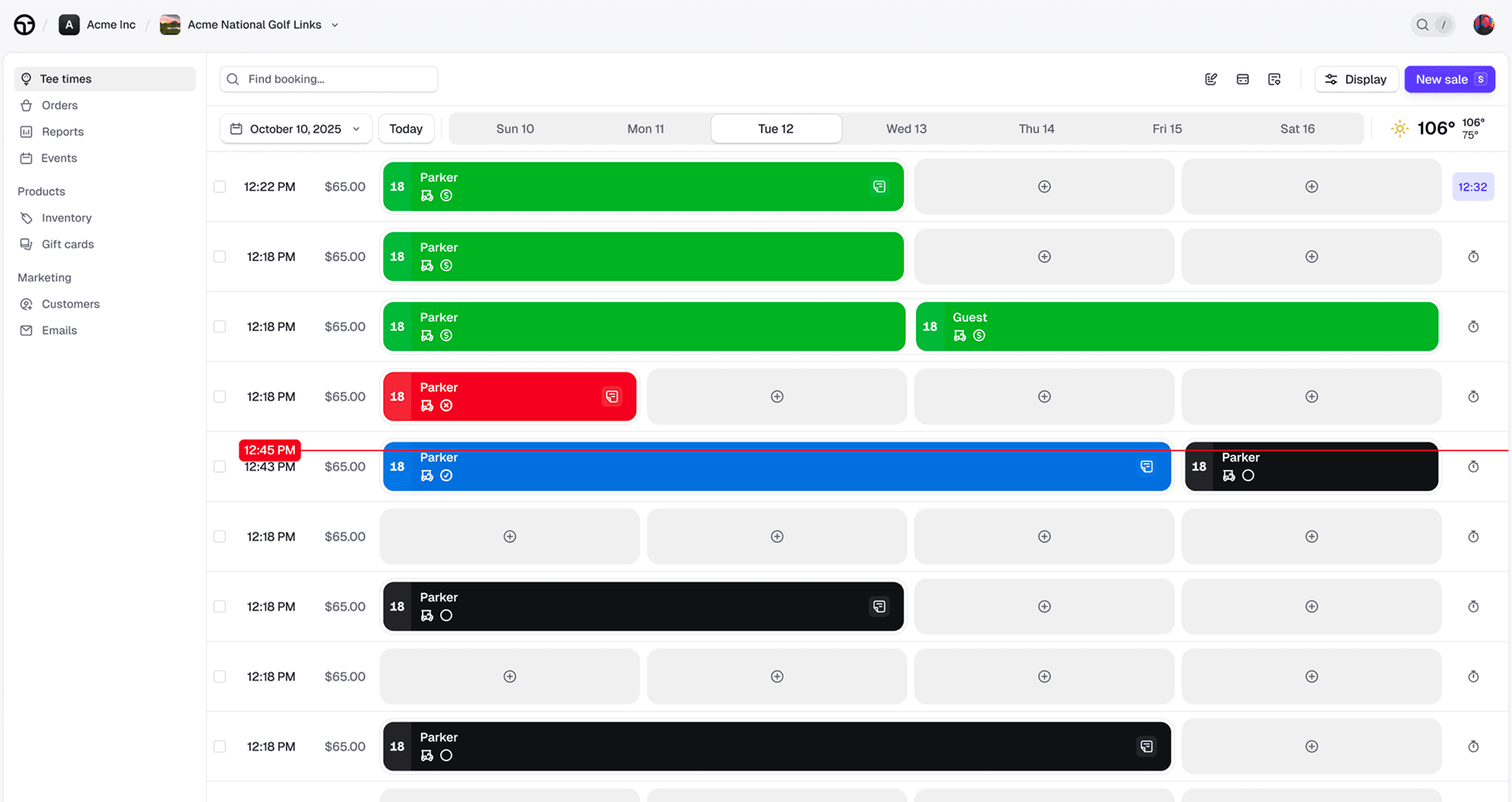Image resolution: width=1512 pixels, height=802 pixels.
Task: Click the edit note icon in toolbar
Action: pos(1211,79)
